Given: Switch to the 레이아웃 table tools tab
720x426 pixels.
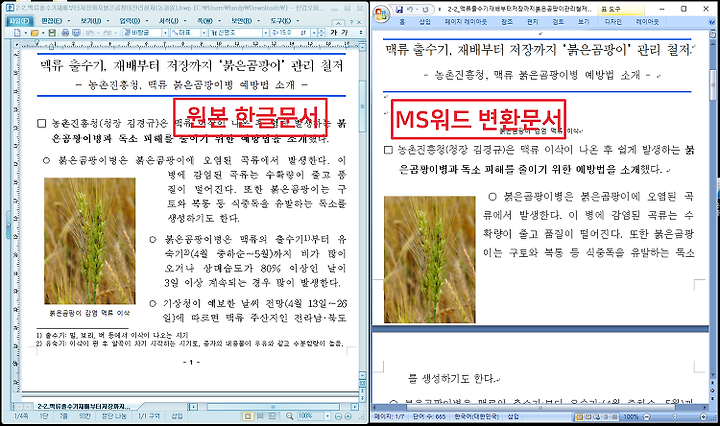Looking at the screenshot, I should (x=647, y=22).
